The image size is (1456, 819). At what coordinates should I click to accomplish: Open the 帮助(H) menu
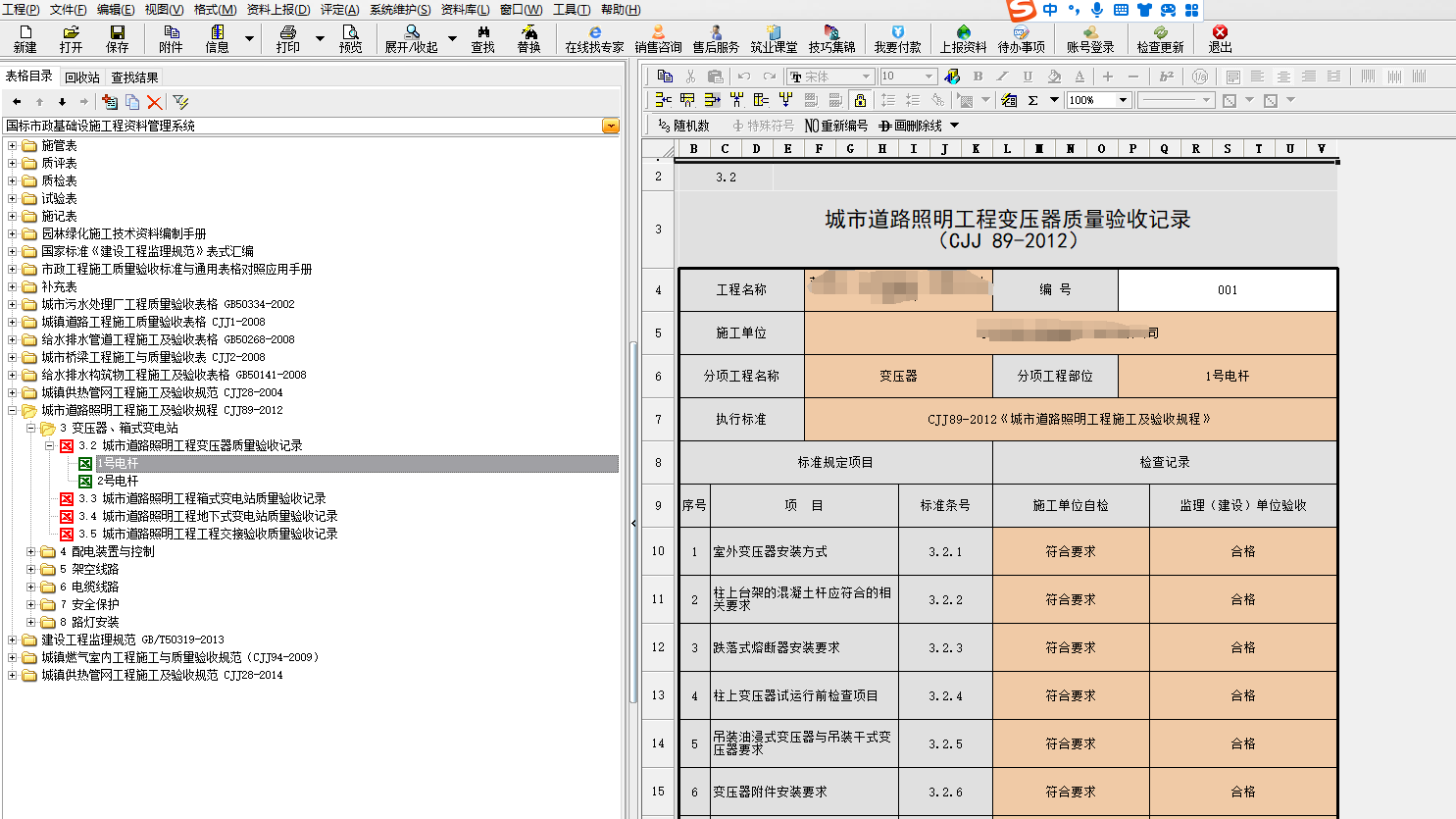tap(621, 9)
